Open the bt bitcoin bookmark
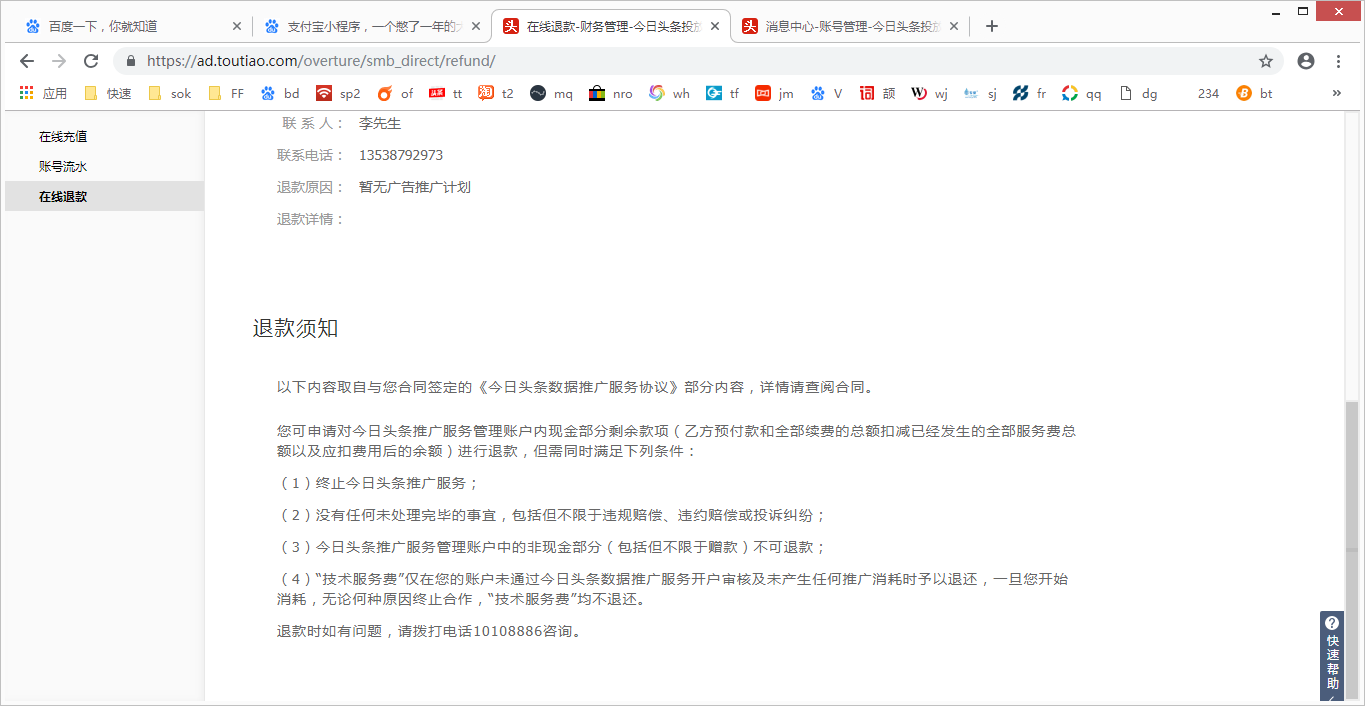1365x706 pixels. tap(1255, 93)
